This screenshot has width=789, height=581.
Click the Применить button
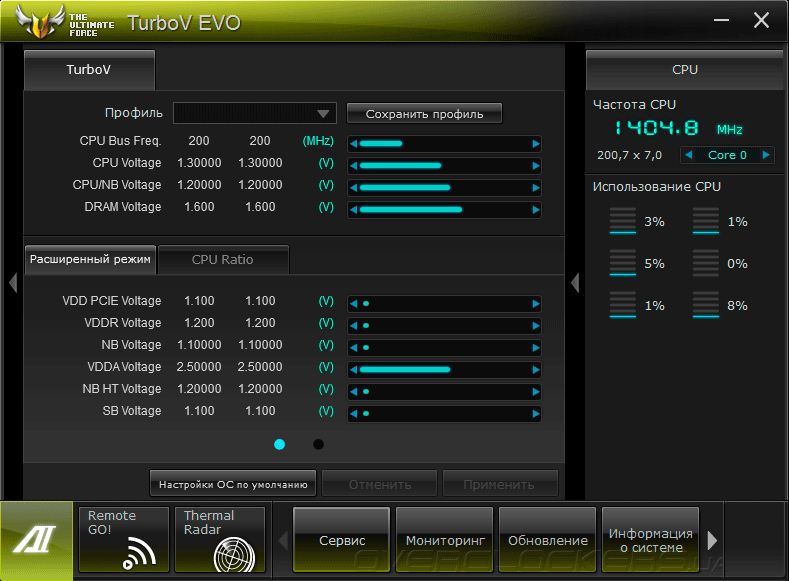tap(500, 484)
